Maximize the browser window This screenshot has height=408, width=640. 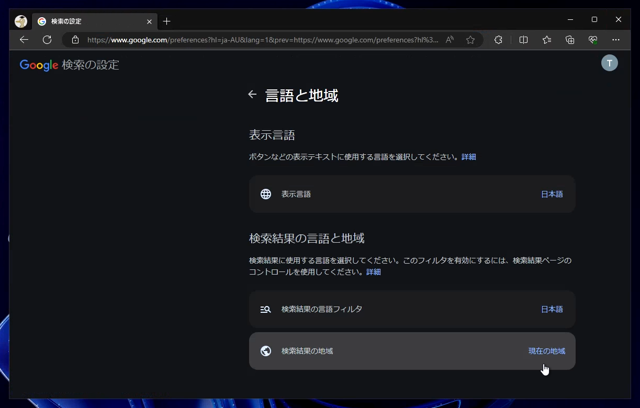pos(594,19)
